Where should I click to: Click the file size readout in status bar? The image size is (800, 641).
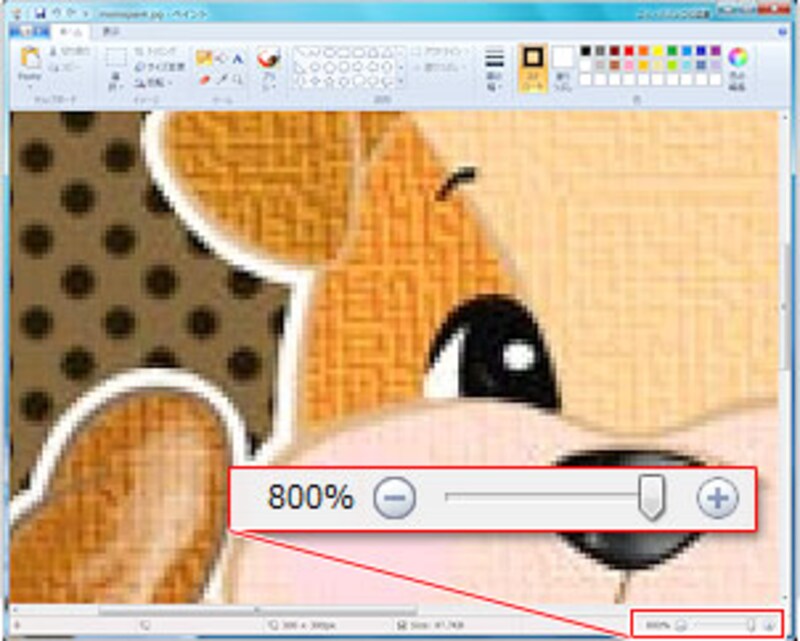[432, 625]
